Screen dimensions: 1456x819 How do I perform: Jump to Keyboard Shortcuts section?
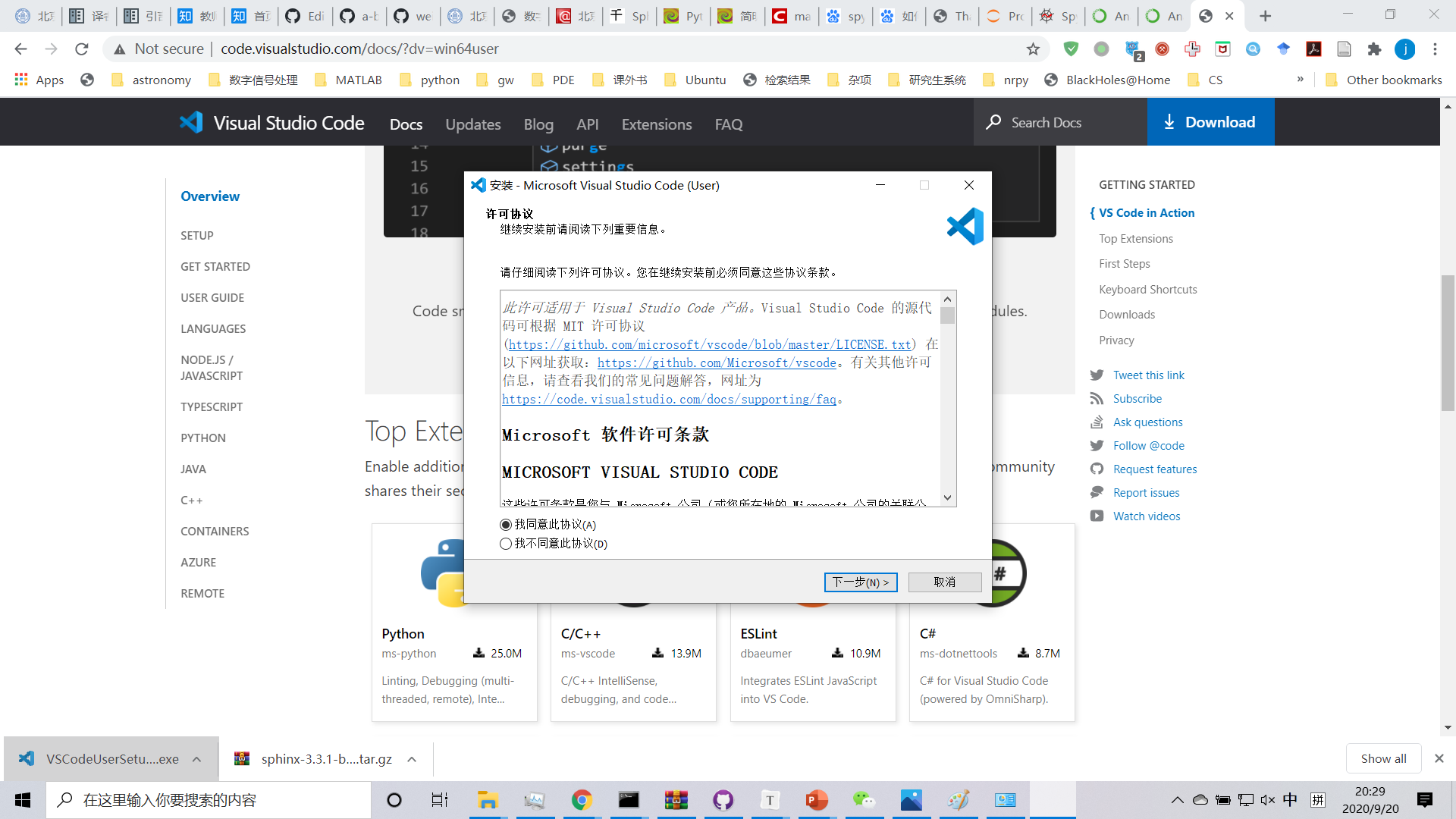[x=1148, y=290]
